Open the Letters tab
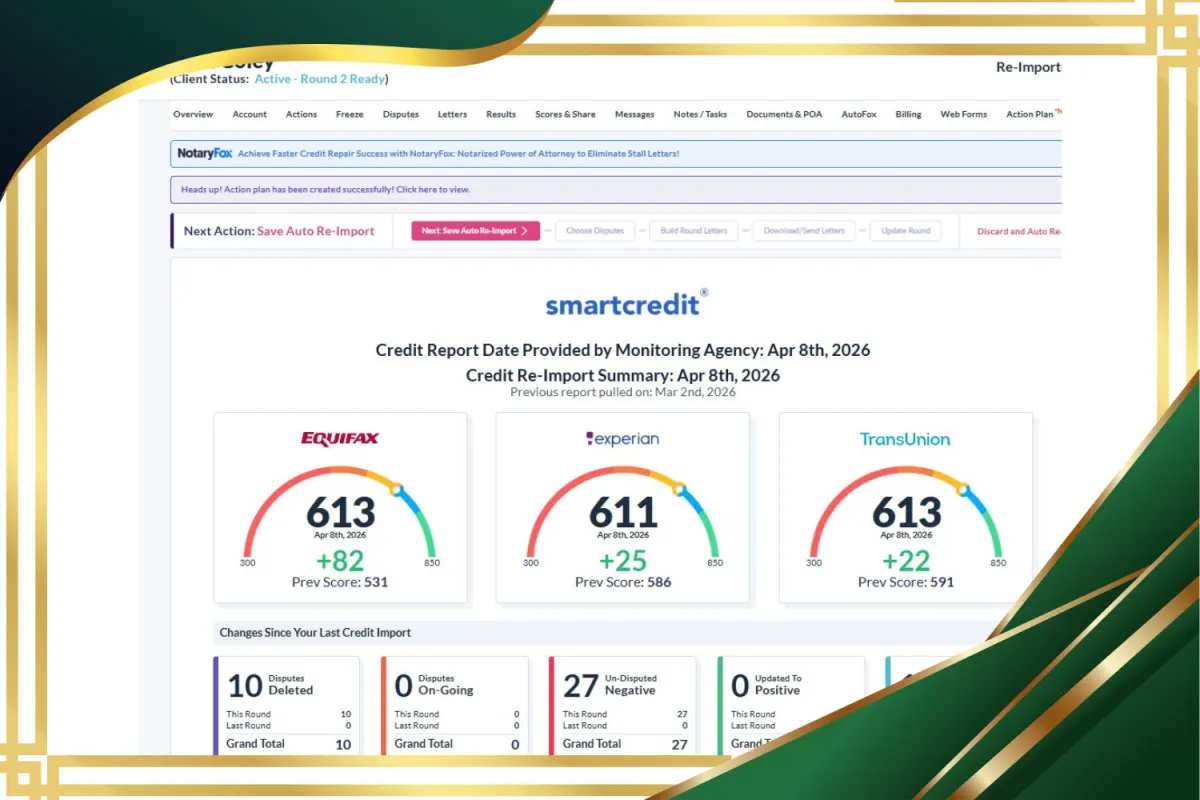The image size is (1200, 800). [x=452, y=114]
